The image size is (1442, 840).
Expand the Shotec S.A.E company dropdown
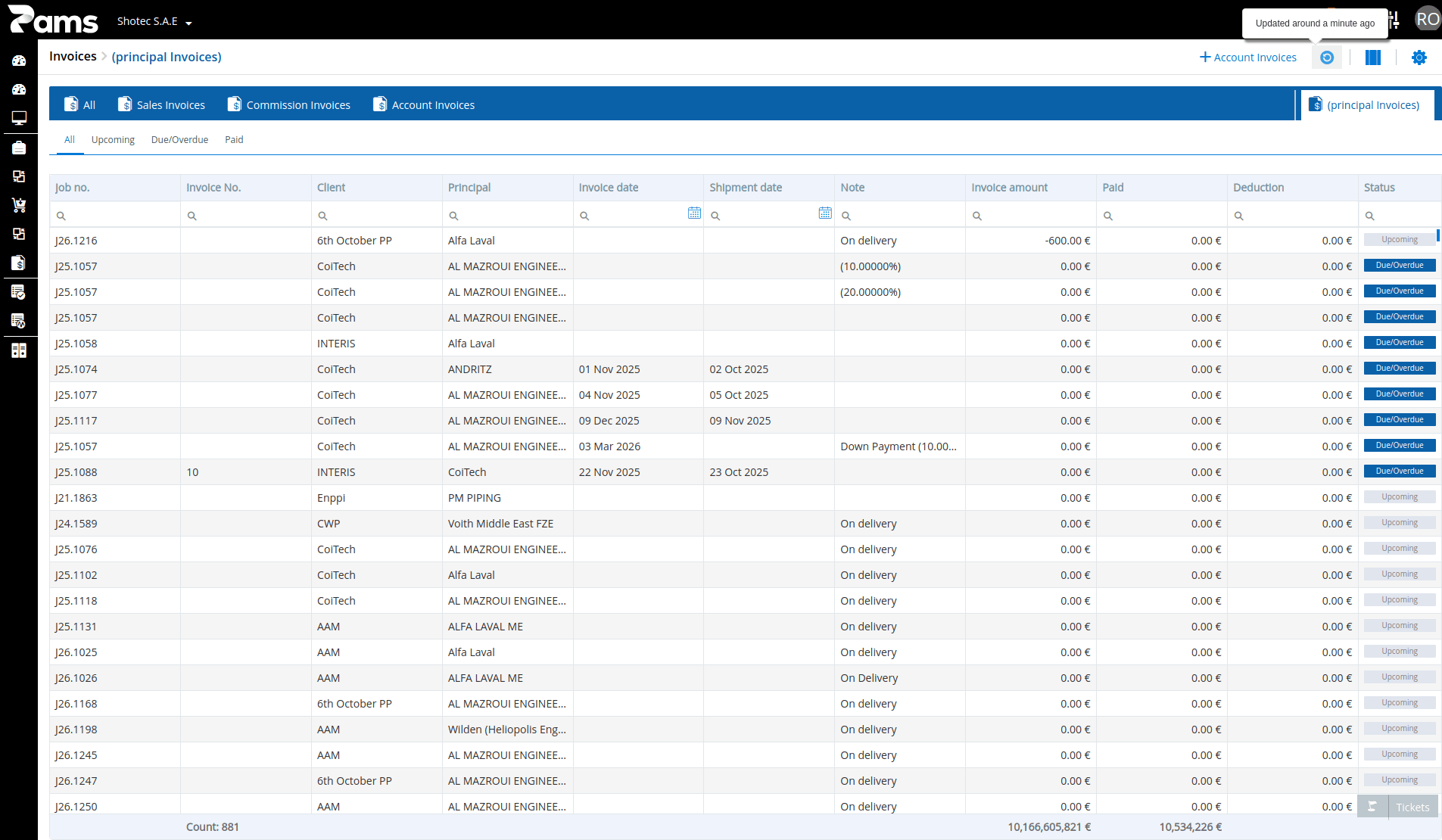pyautogui.click(x=154, y=21)
